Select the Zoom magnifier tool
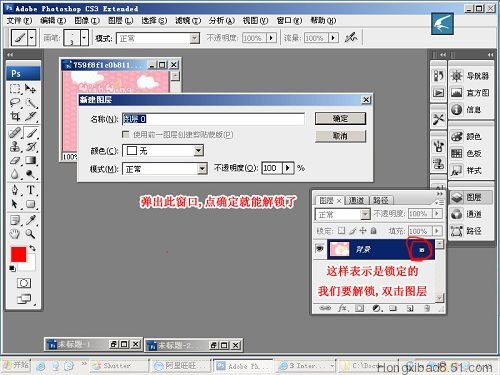The image size is (500, 375). point(30,234)
